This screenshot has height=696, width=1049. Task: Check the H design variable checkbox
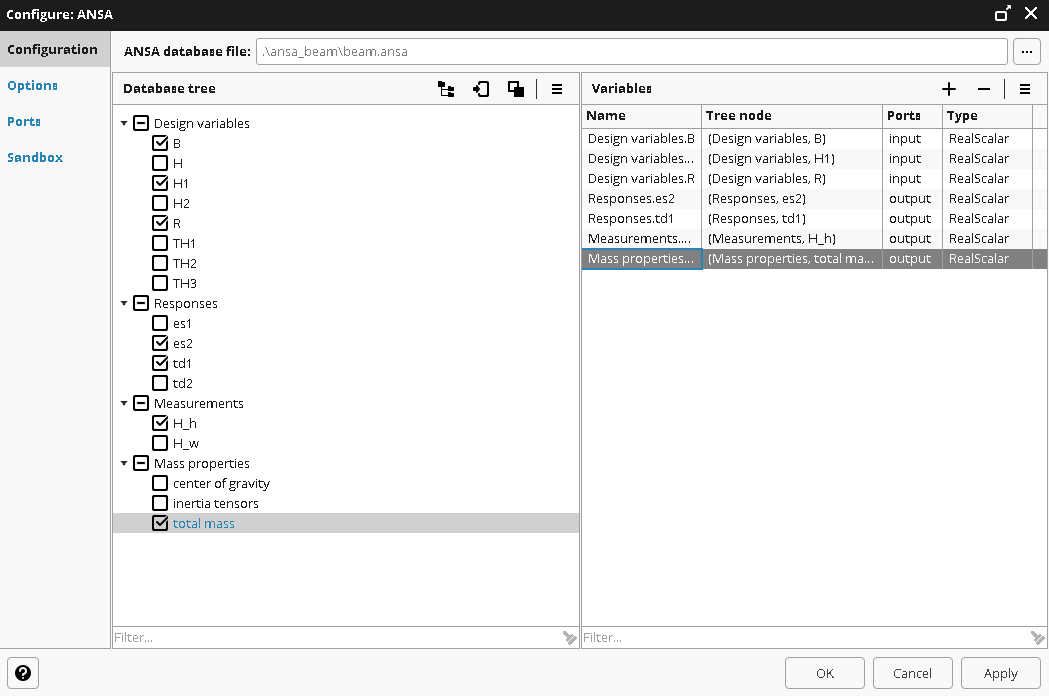pos(160,163)
